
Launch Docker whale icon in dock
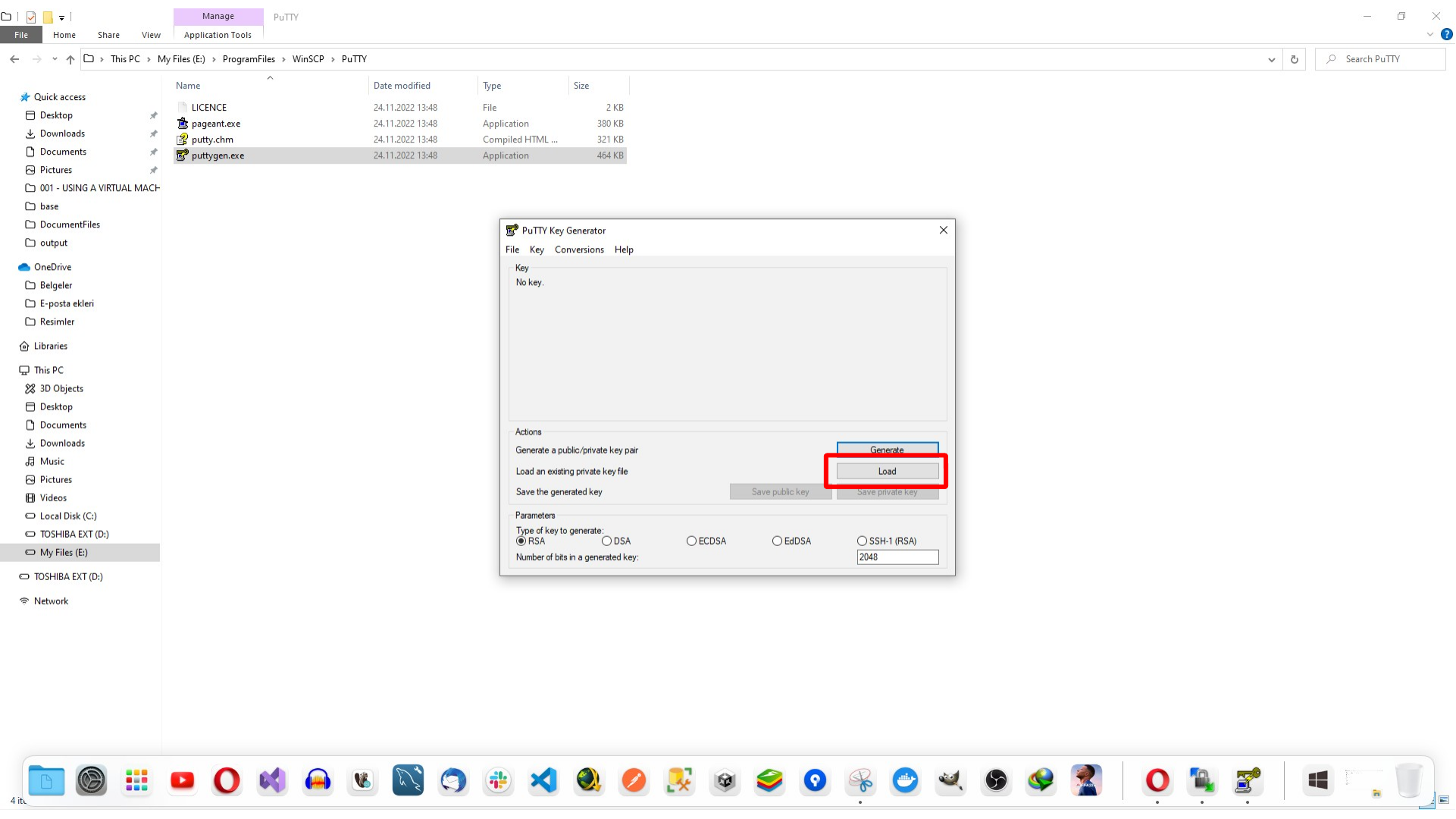[x=905, y=780]
